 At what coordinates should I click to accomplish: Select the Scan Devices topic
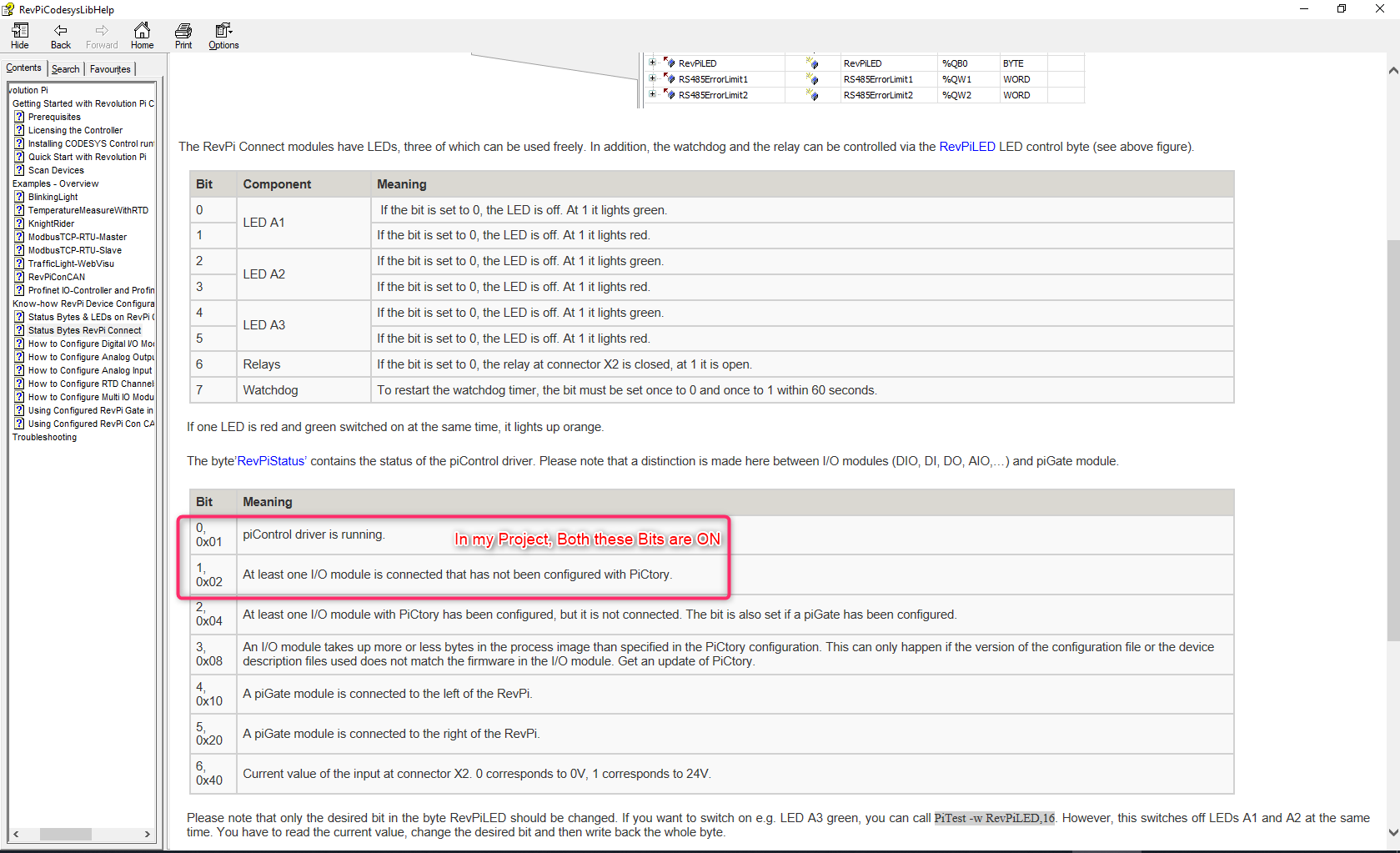[x=56, y=170]
